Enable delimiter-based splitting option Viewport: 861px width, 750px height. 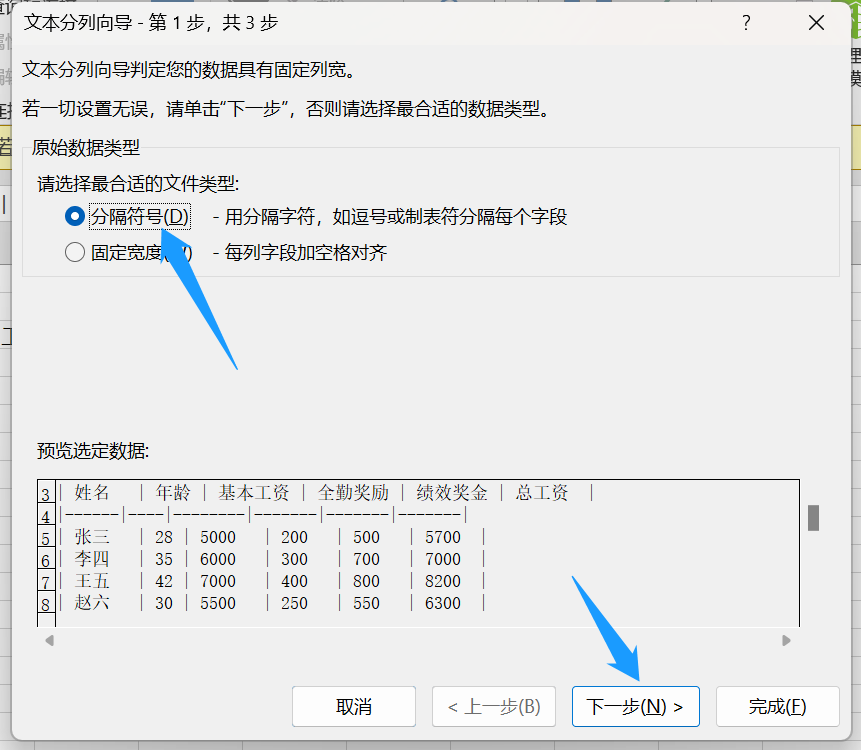point(75,217)
